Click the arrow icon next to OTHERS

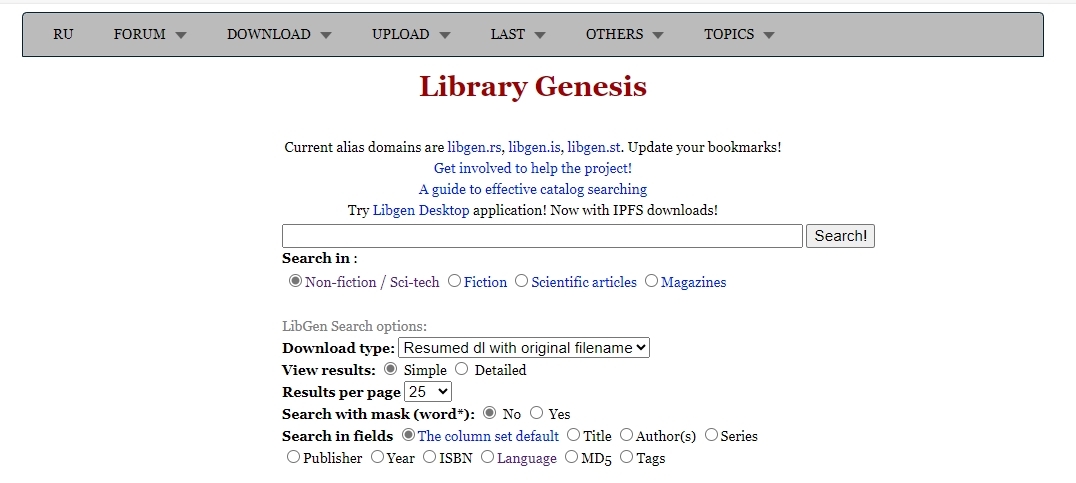click(x=658, y=35)
